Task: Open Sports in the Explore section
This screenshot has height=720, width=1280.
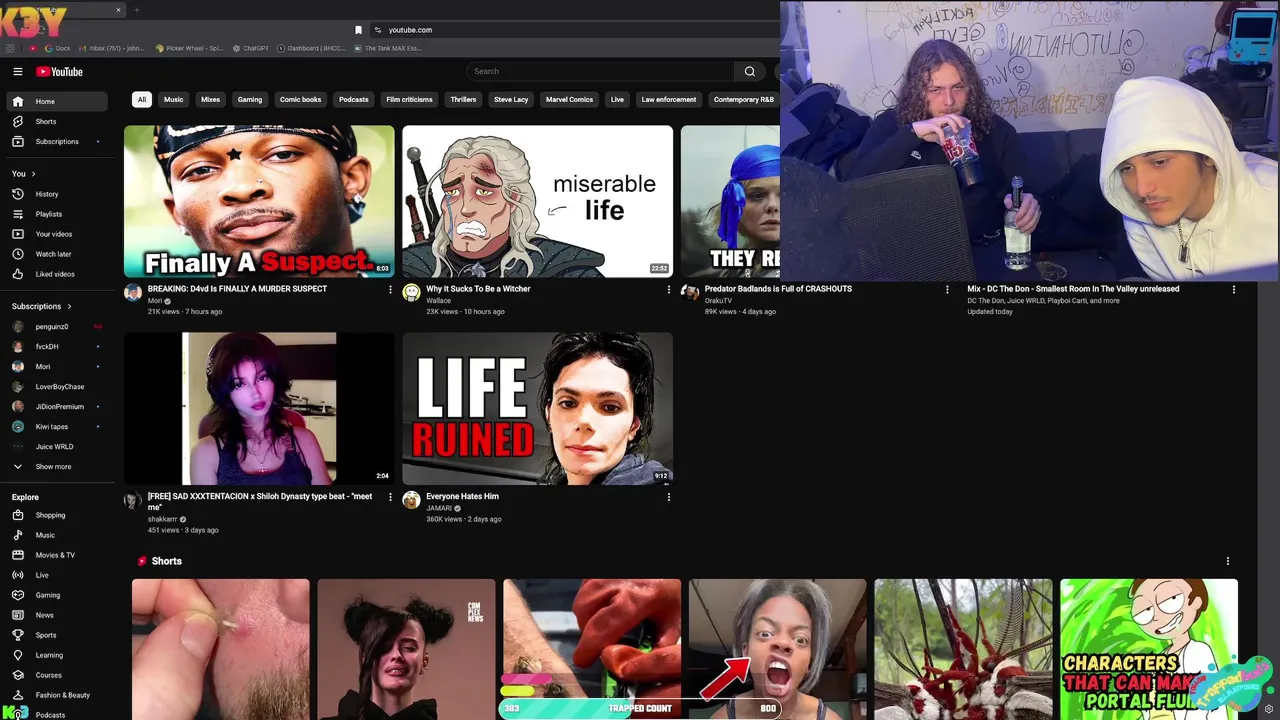Action: [x=57, y=635]
